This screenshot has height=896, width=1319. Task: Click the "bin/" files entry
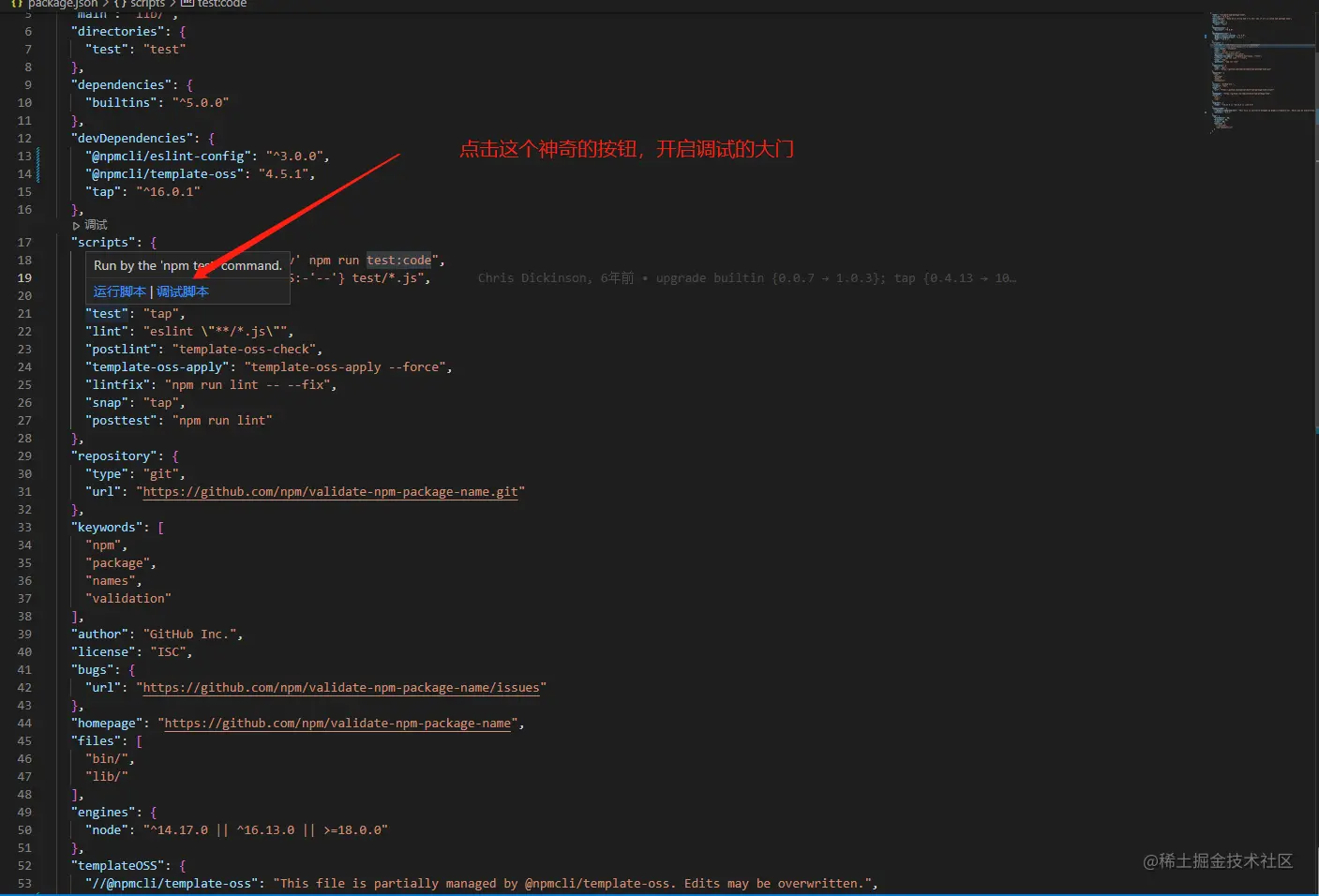tap(107, 759)
